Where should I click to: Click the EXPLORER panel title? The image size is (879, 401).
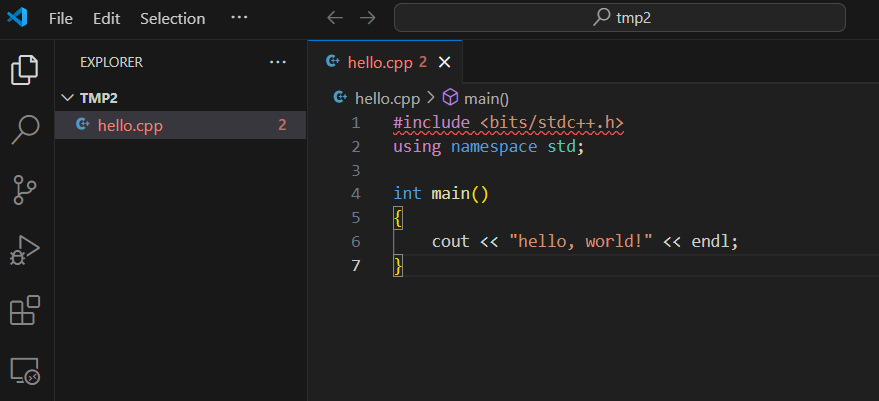112,62
